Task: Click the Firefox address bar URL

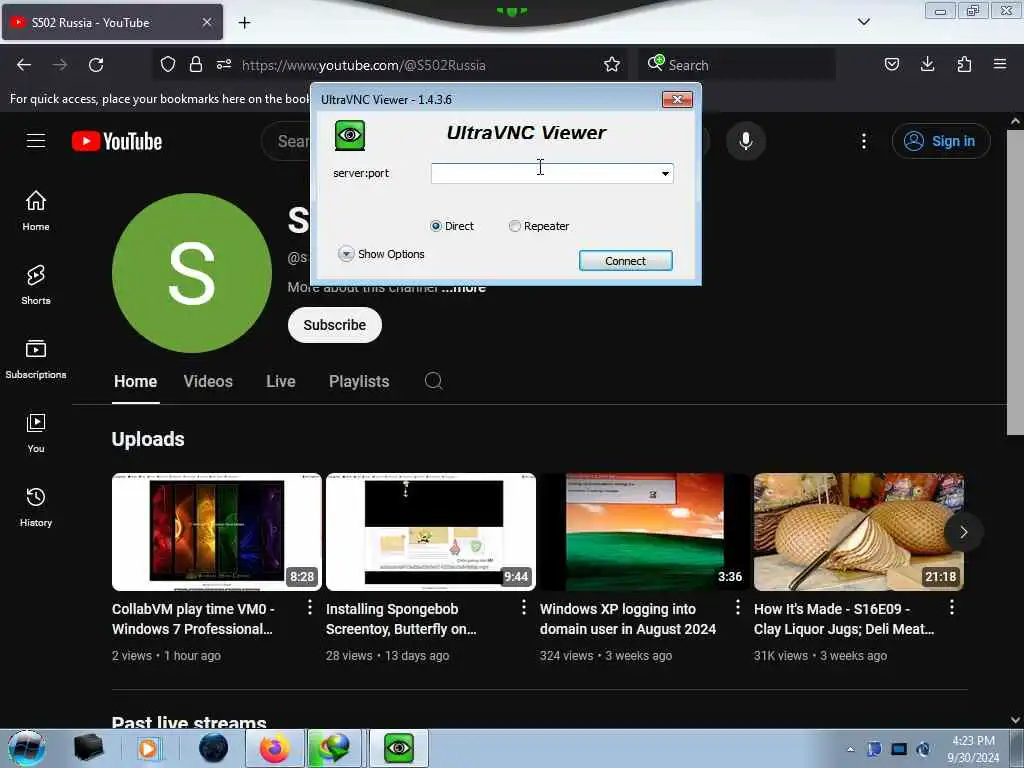Action: point(363,65)
